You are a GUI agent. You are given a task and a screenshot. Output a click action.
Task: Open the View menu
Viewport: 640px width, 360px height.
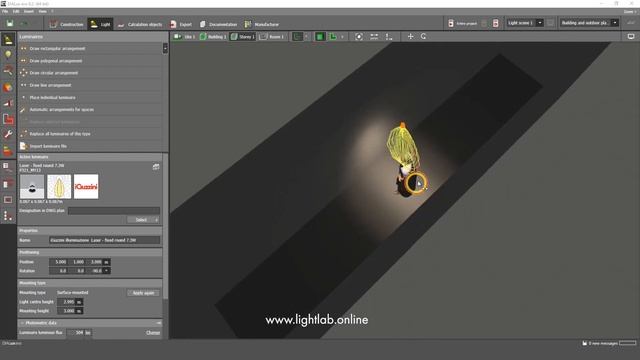[x=42, y=11]
